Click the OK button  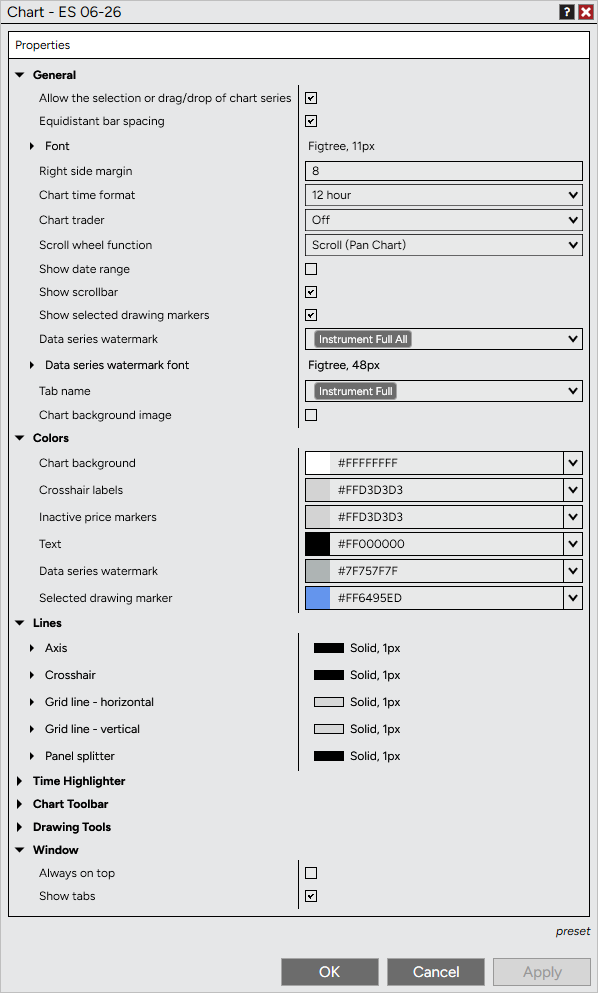tap(330, 972)
